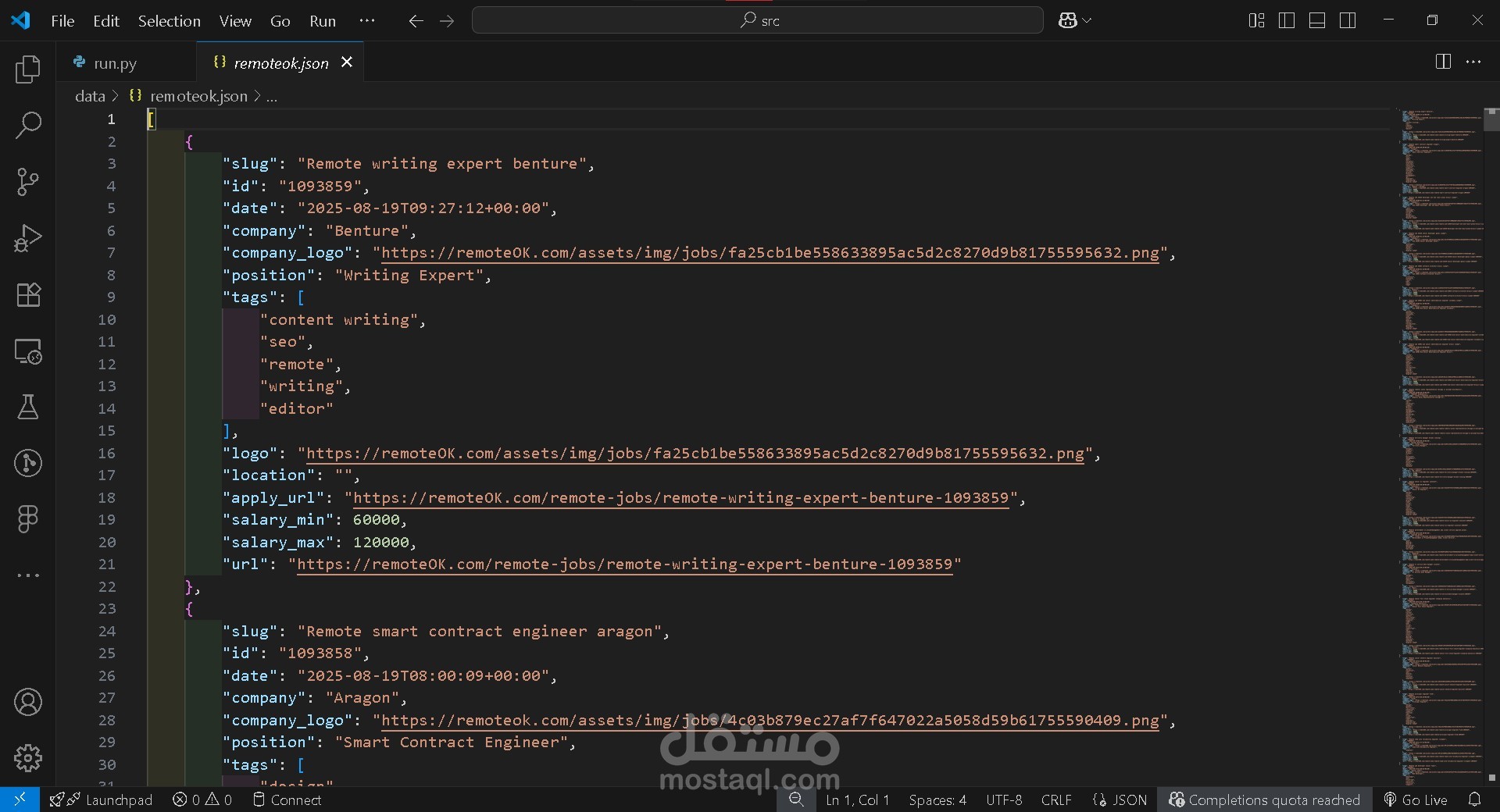
Task: Open the Copilot chat icon
Action: (1067, 20)
